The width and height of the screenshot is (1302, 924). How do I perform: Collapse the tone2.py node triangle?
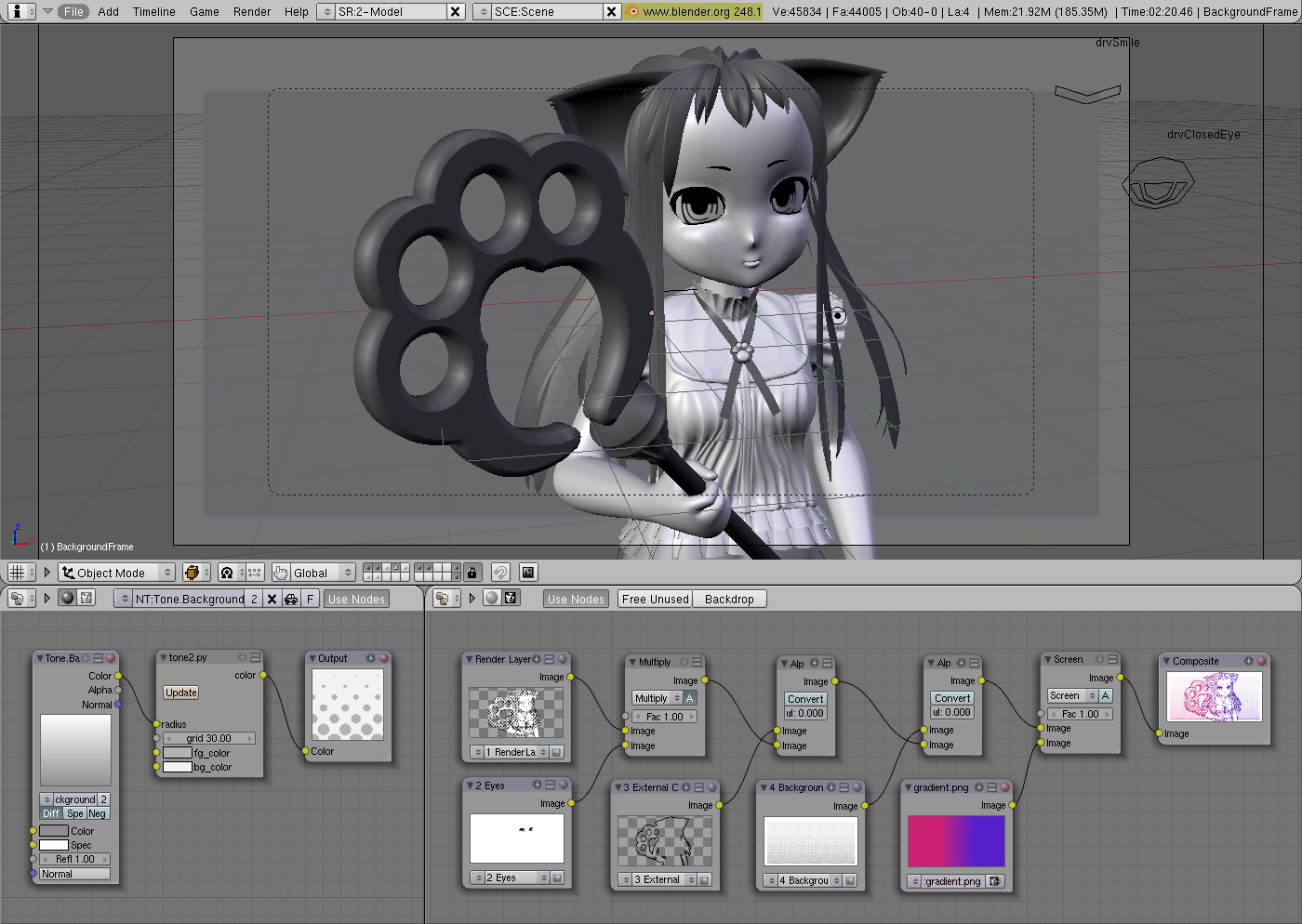pos(164,657)
